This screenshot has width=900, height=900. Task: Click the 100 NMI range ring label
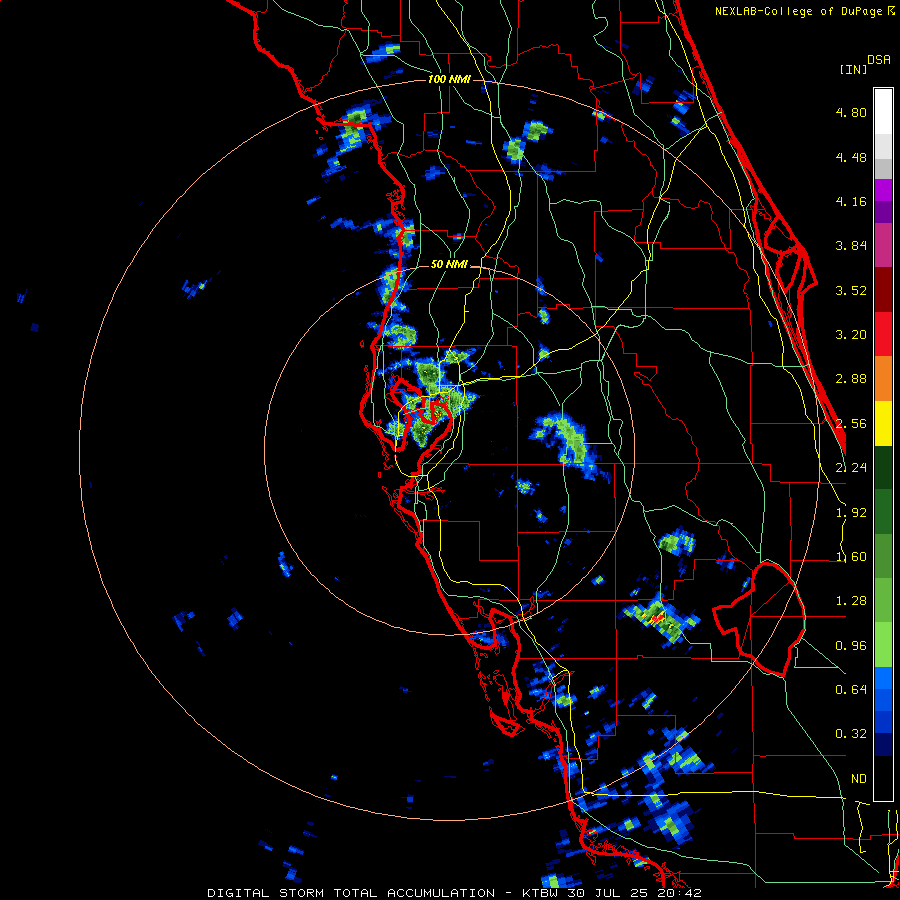(x=449, y=79)
